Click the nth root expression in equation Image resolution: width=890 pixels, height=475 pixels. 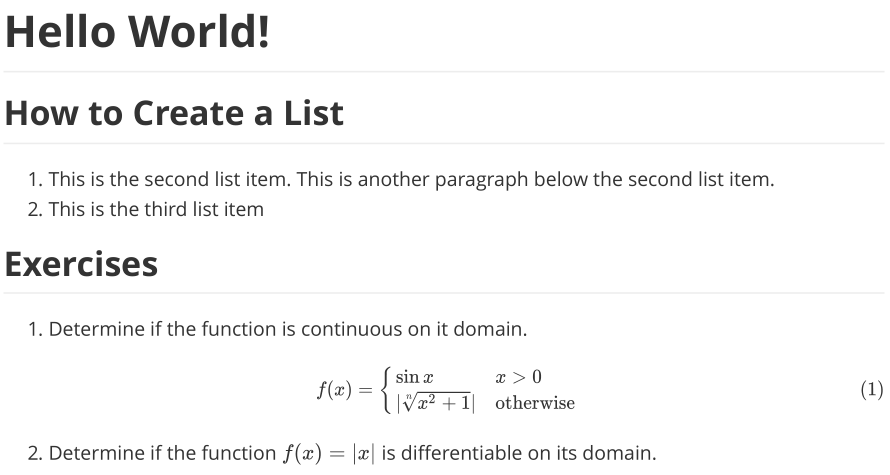pyautogui.click(x=436, y=402)
